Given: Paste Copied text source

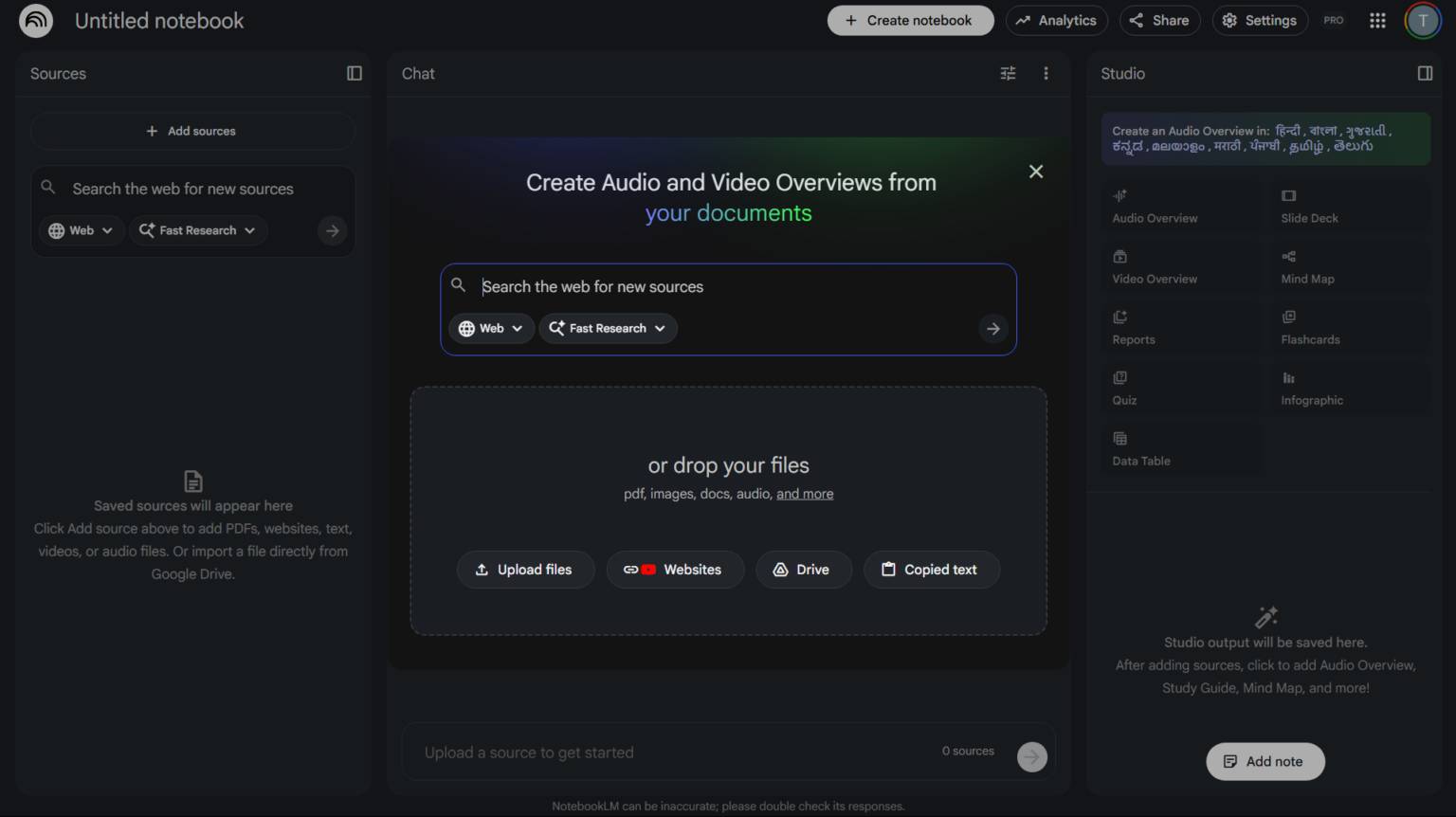Looking at the screenshot, I should [931, 570].
